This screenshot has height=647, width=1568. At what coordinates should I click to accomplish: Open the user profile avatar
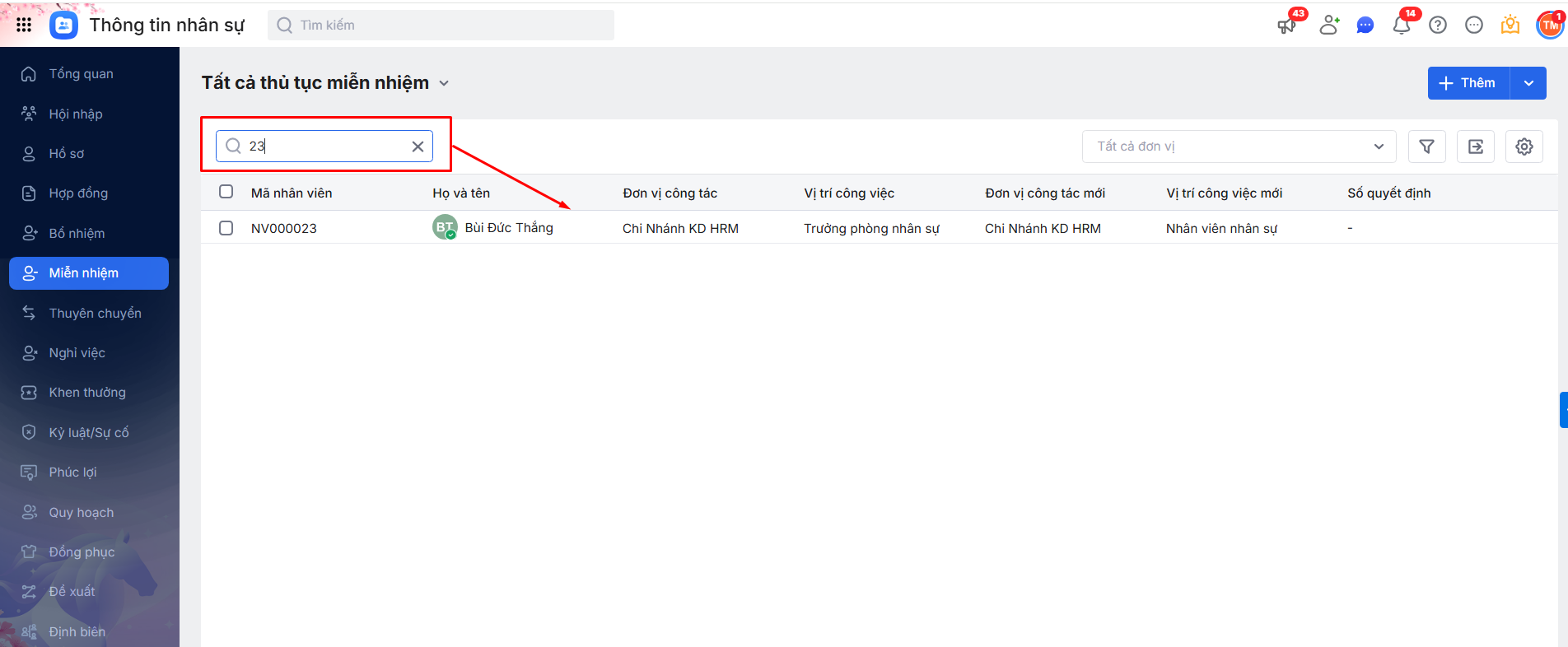1550,25
